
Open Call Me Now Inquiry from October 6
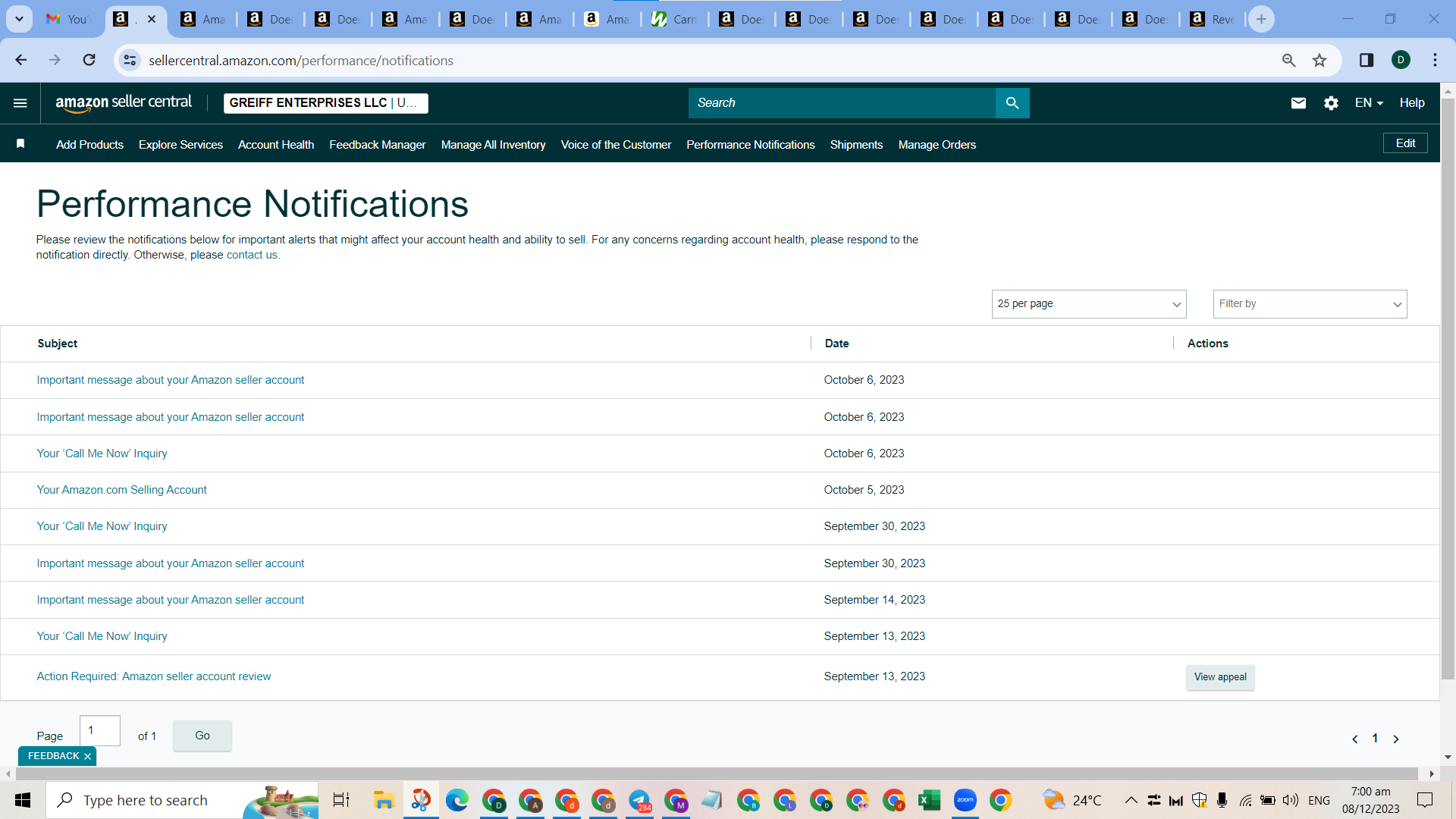click(102, 453)
